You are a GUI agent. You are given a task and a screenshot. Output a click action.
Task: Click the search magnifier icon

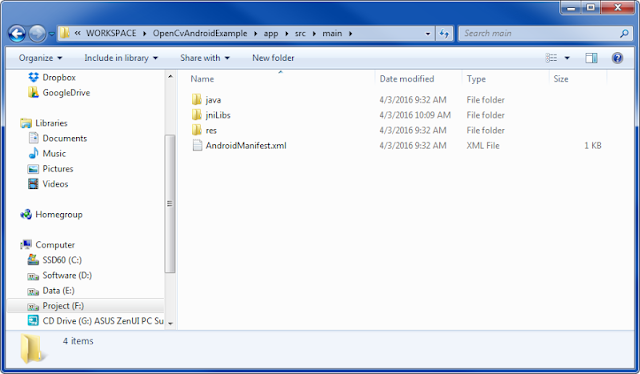(624, 33)
